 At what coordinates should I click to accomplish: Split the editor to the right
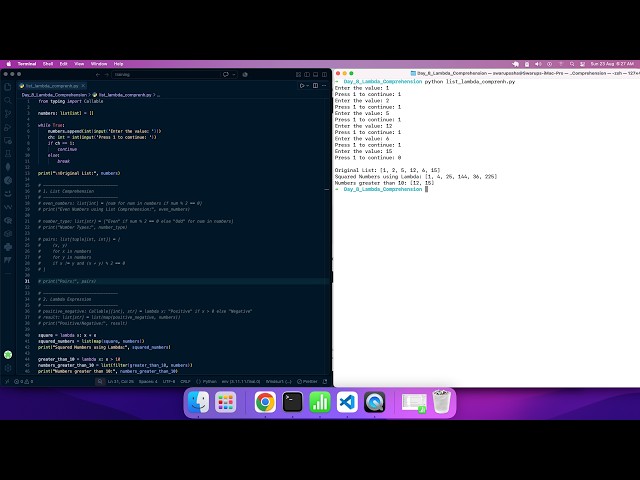[316, 86]
